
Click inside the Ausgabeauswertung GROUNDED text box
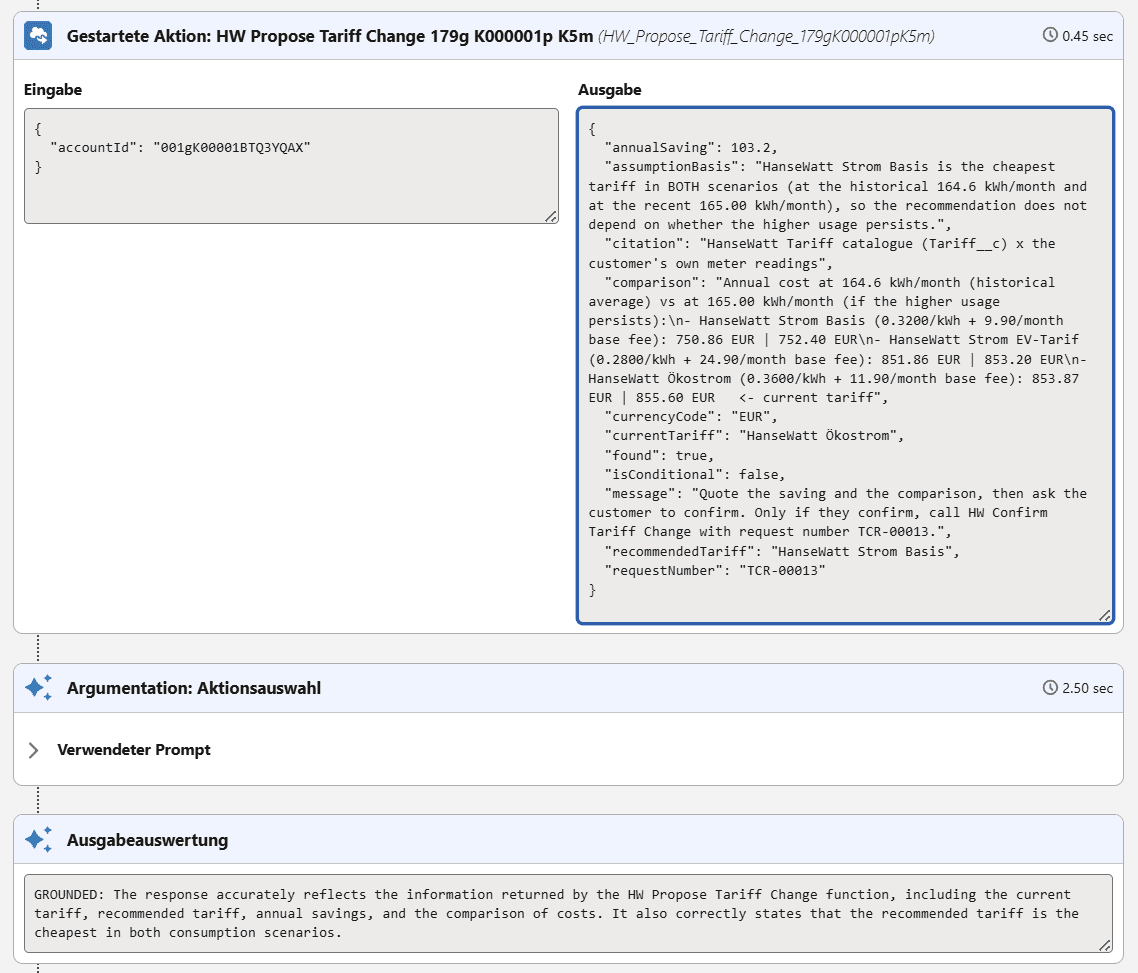[x=568, y=914]
